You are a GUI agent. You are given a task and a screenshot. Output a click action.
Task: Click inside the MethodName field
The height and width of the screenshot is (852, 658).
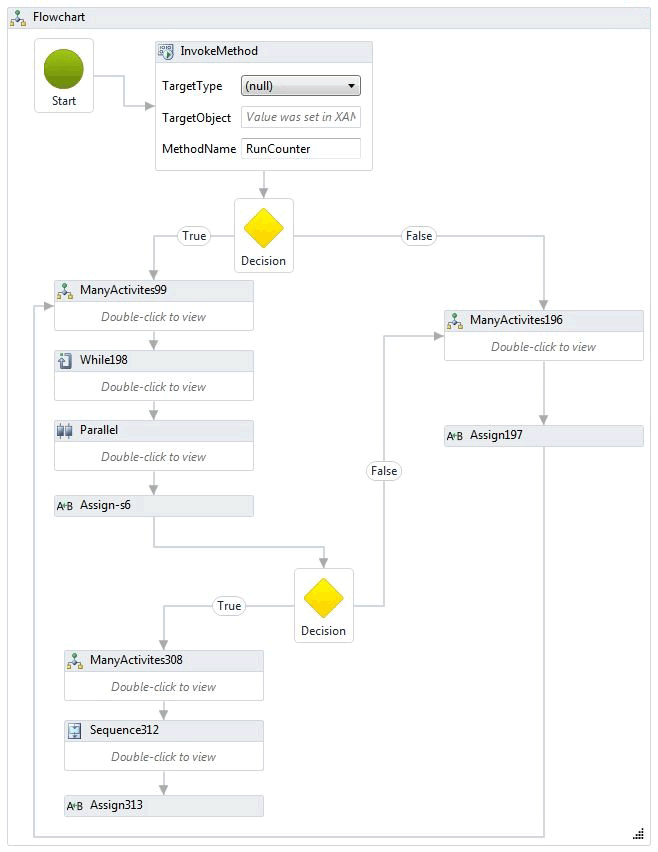[x=301, y=149]
